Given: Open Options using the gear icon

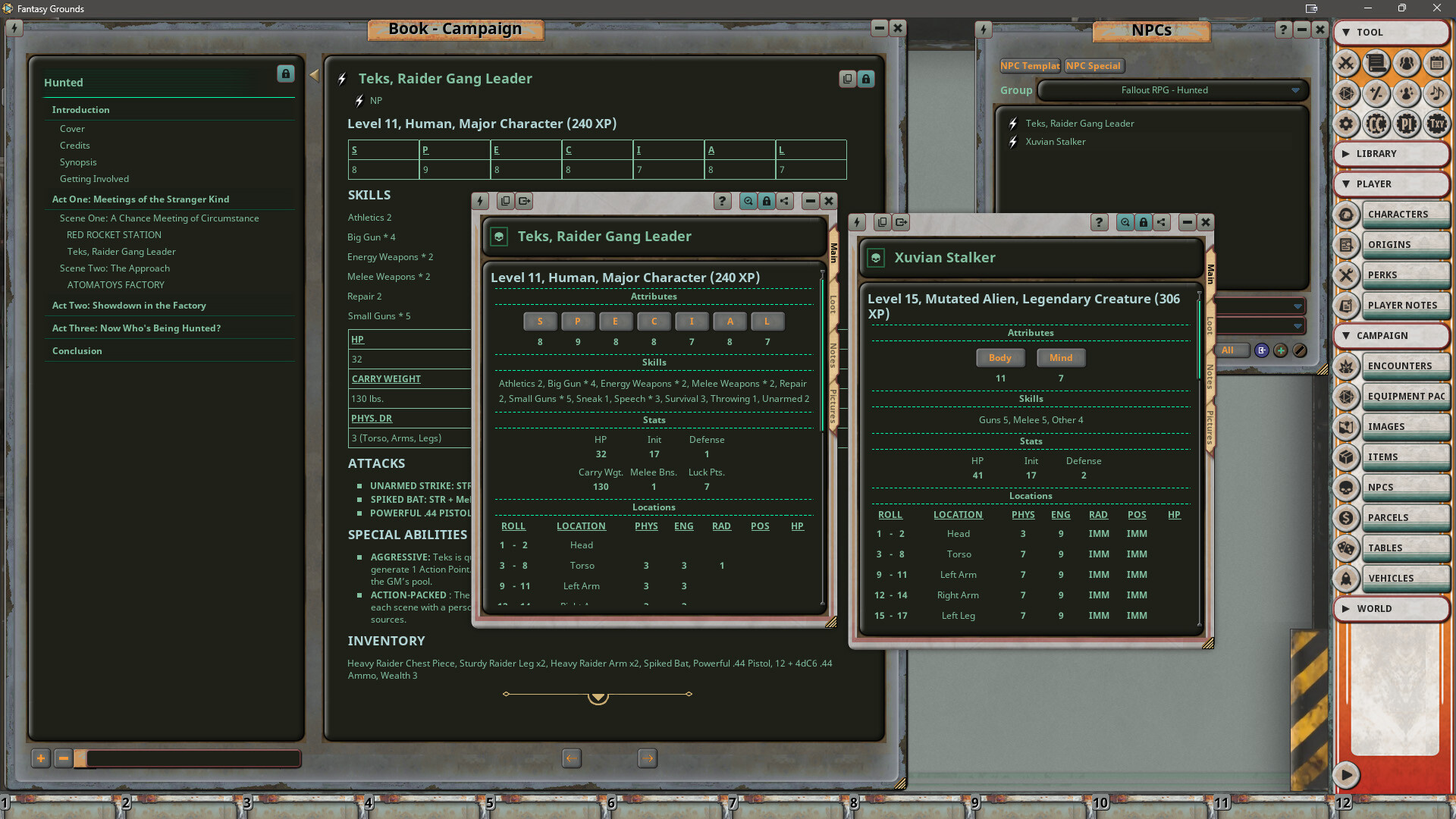Looking at the screenshot, I should 1346,124.
